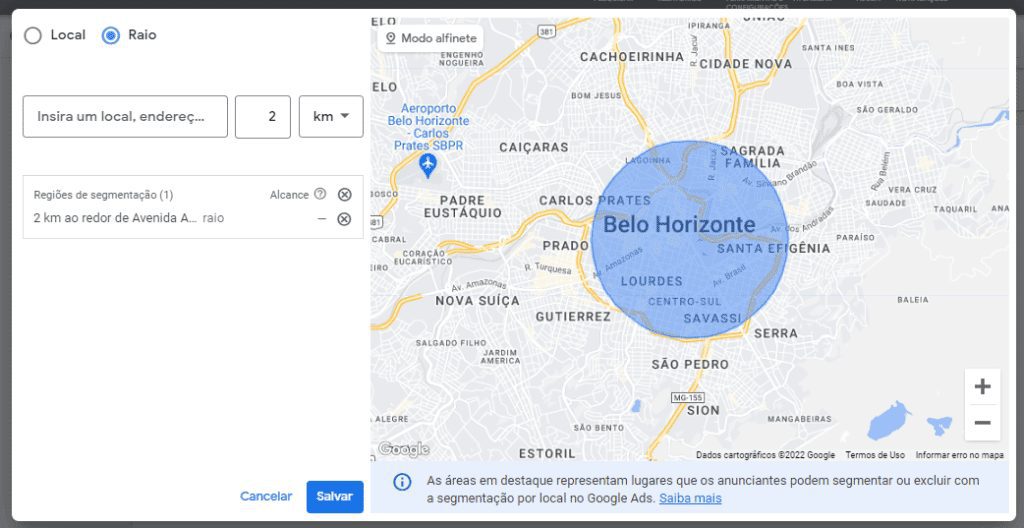
Task: Click Cancelar to discard changes
Action: [266, 497]
